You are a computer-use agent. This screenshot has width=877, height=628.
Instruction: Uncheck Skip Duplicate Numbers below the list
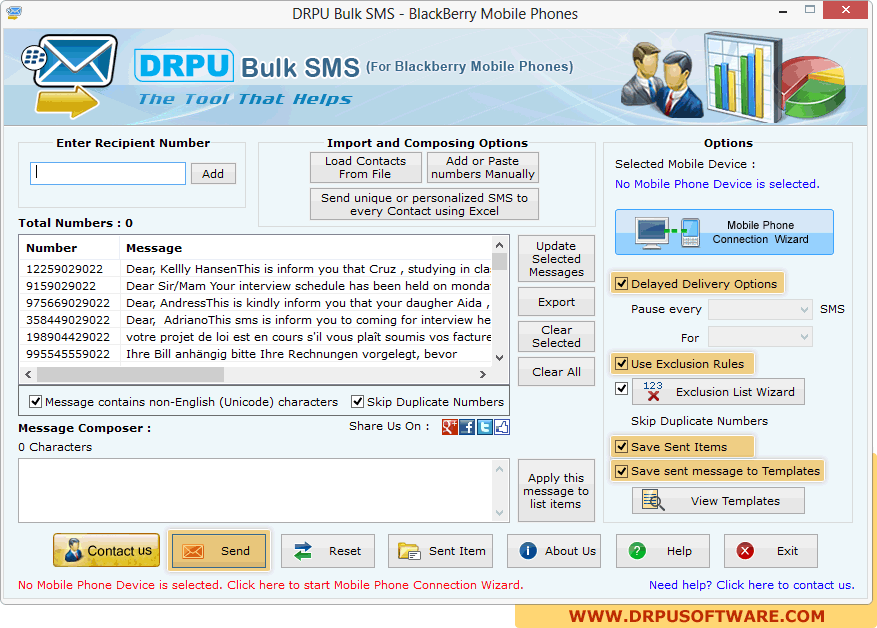pos(358,402)
